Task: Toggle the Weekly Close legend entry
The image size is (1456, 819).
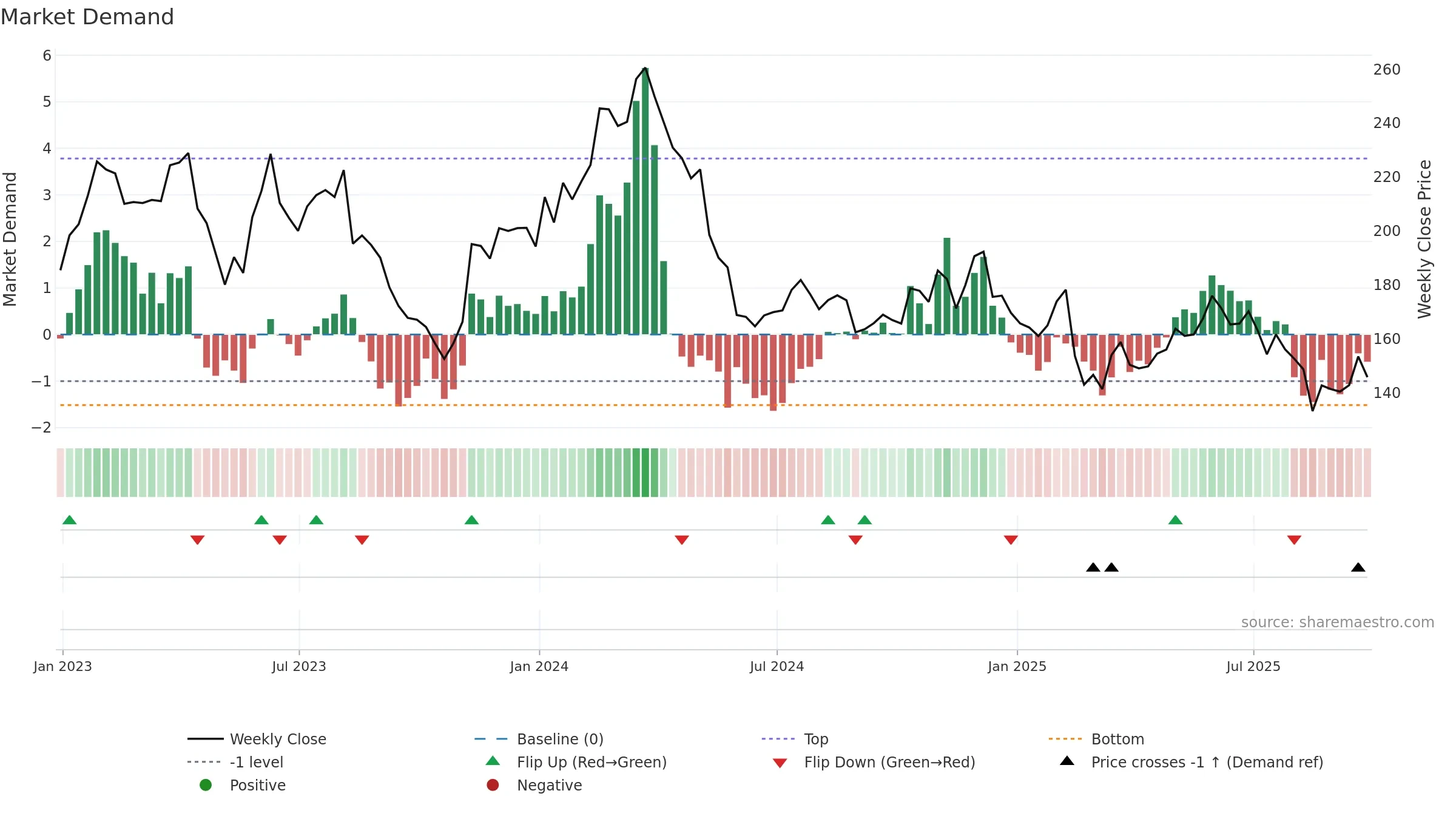Action: (257, 739)
